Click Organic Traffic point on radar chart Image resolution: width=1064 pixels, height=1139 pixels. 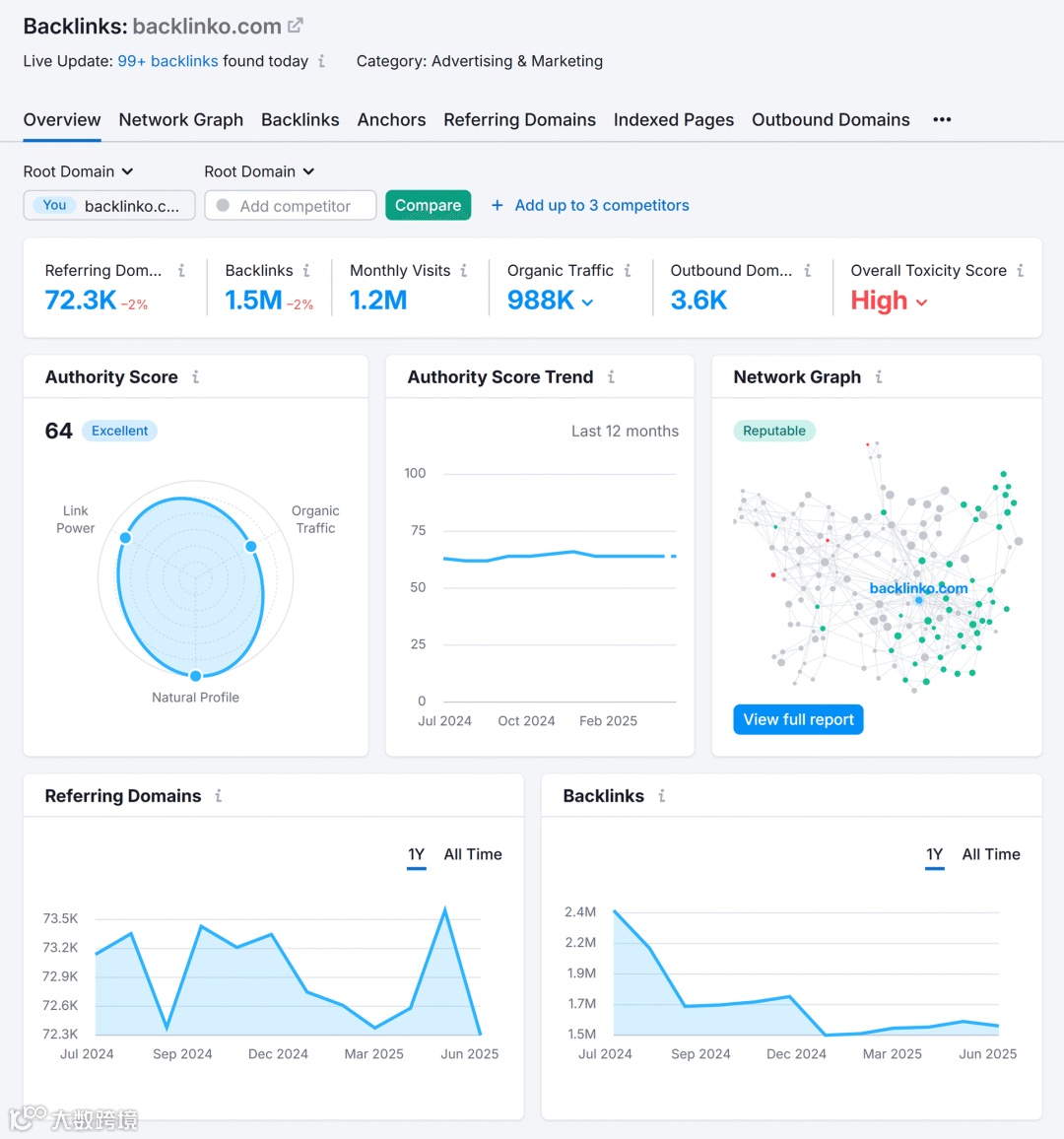click(250, 546)
